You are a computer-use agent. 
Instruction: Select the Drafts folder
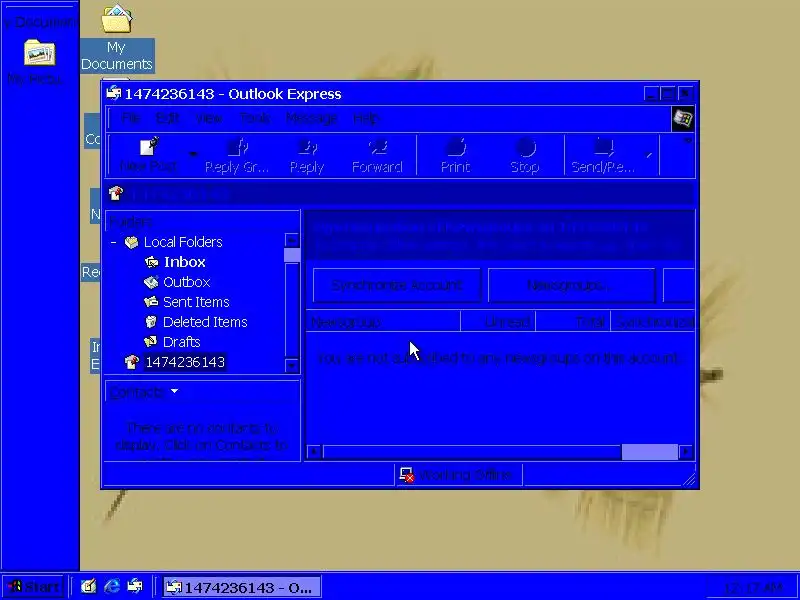[x=181, y=342]
